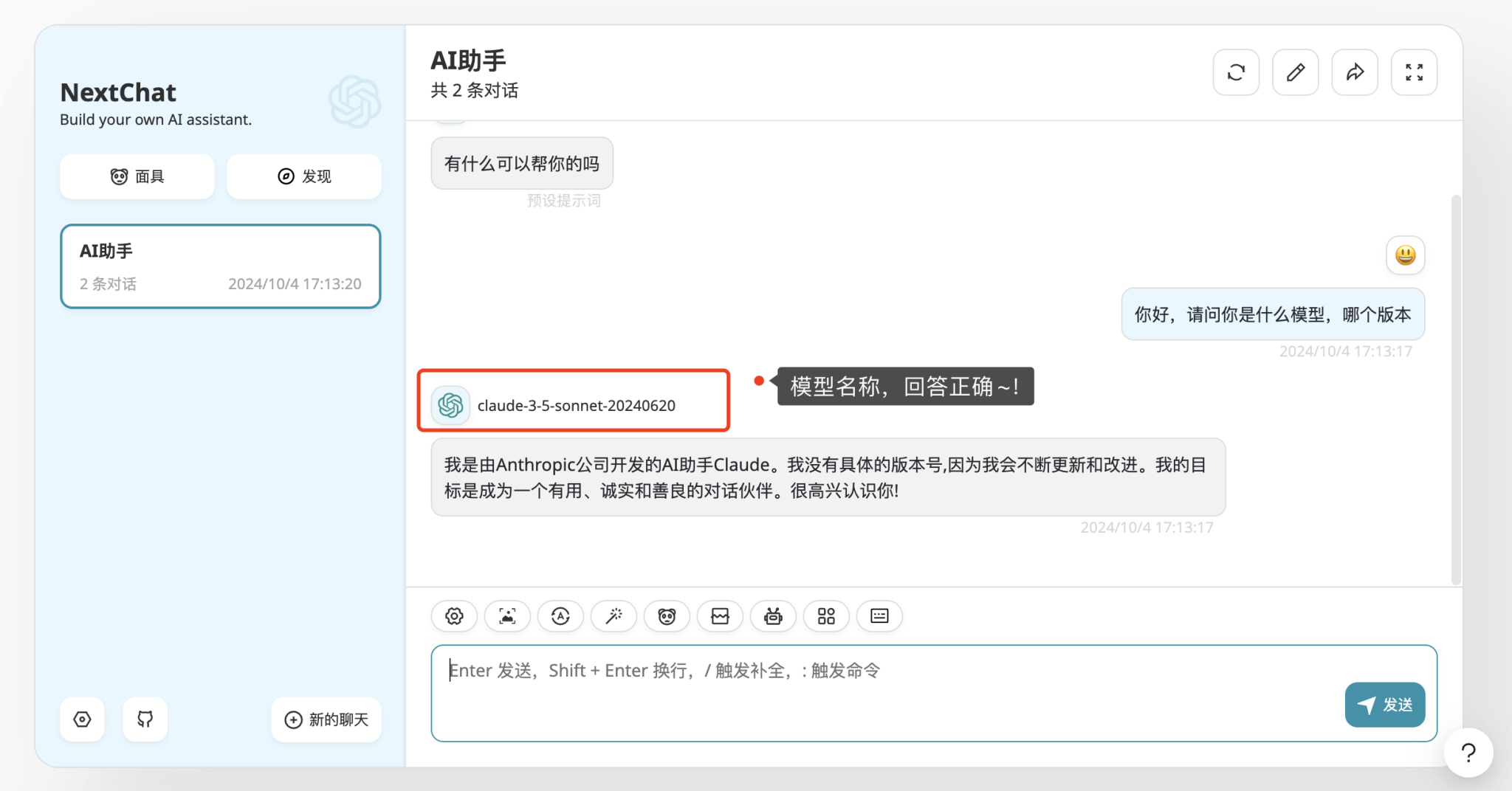Screen dimensions: 1512x791
Task: Start a 新的聊天 new chat
Action: click(x=326, y=719)
